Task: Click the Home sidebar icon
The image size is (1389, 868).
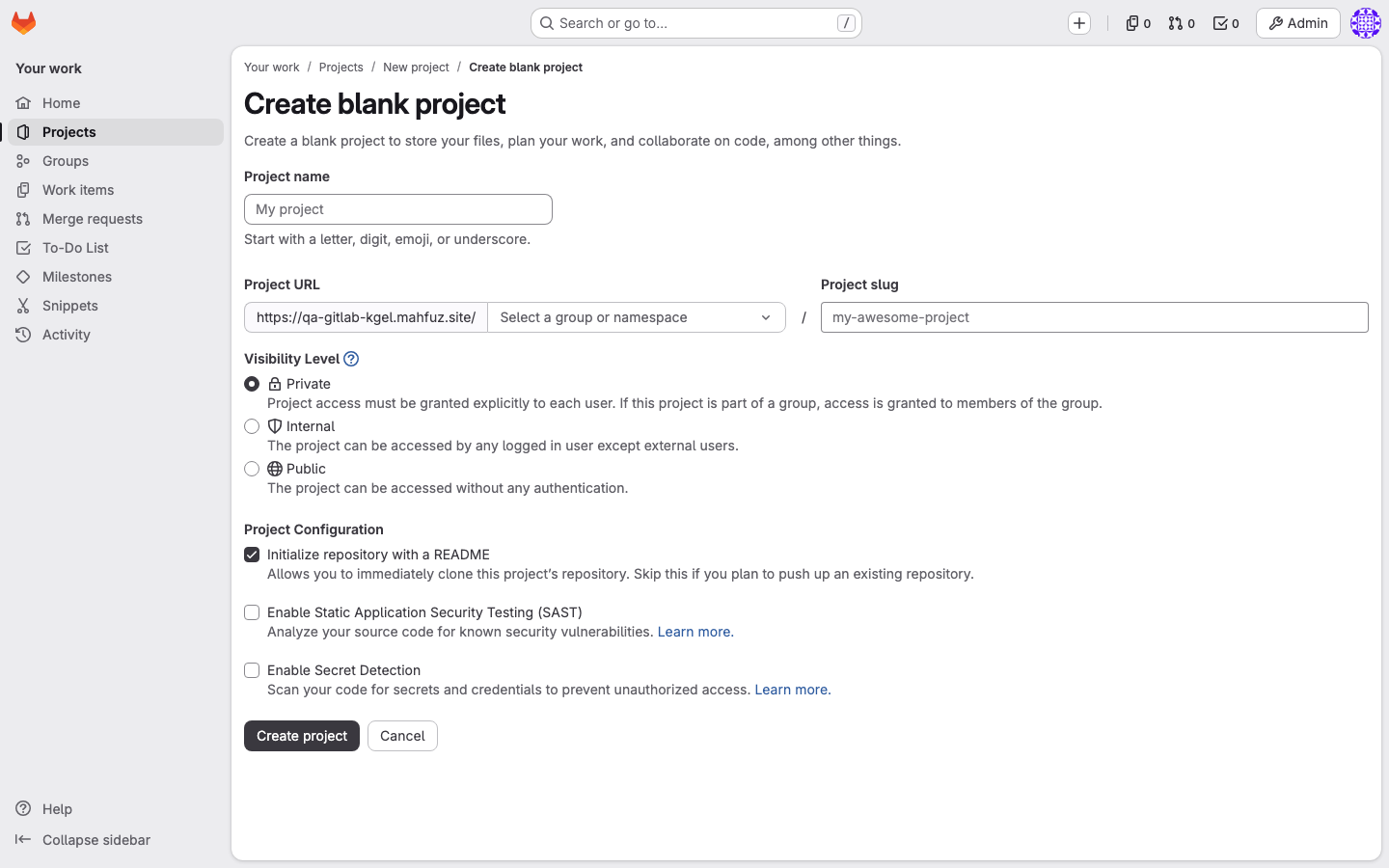Action: [23, 103]
